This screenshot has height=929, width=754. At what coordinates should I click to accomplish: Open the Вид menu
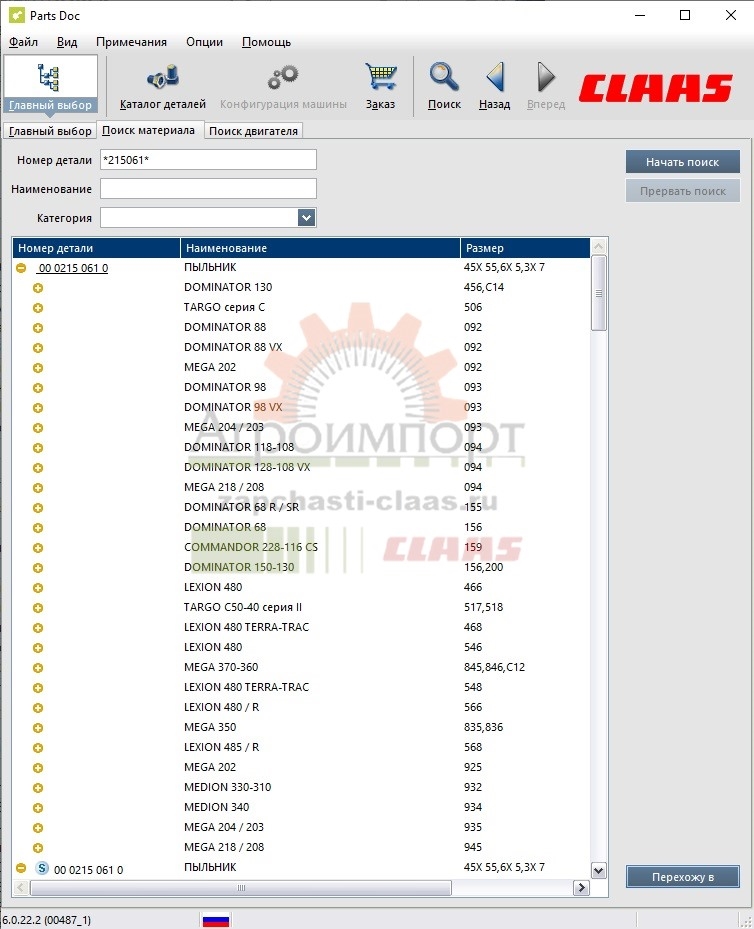67,42
